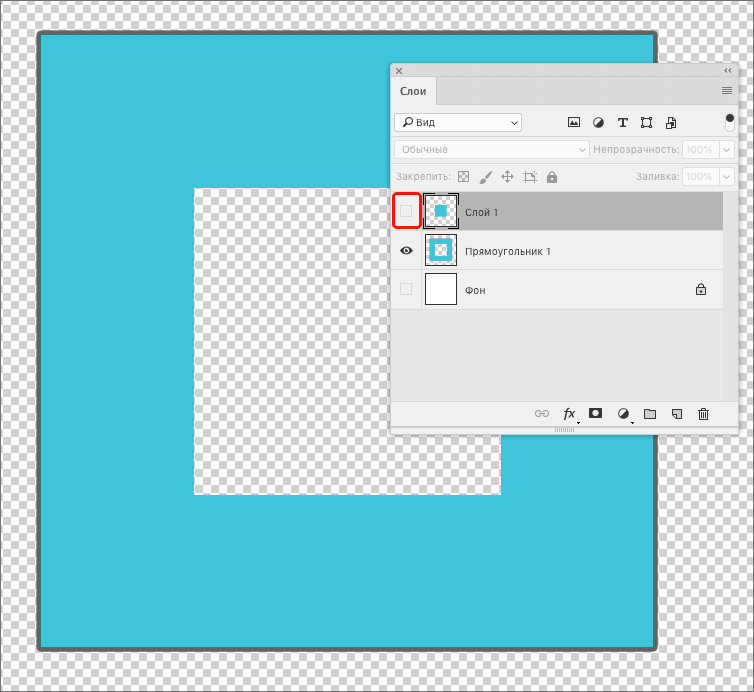This screenshot has height=692, width=754.
Task: Click the link layers icon
Action: tap(542, 414)
